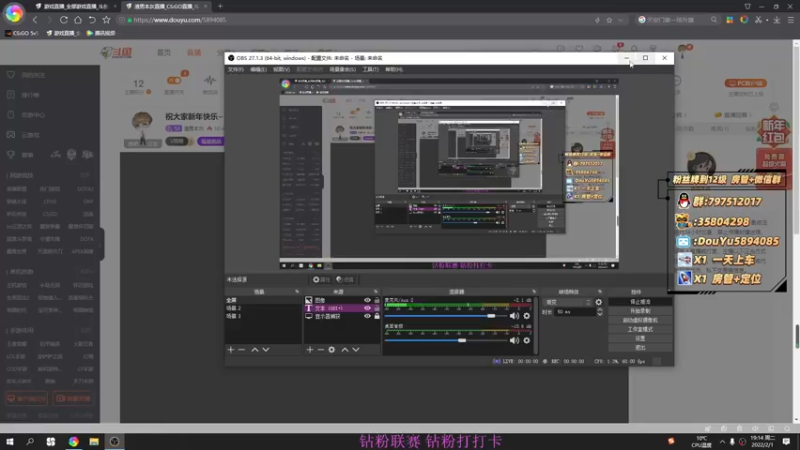Screen dimensions: 800x450
Task: Hide the image source eye icon
Action: click(x=367, y=300)
